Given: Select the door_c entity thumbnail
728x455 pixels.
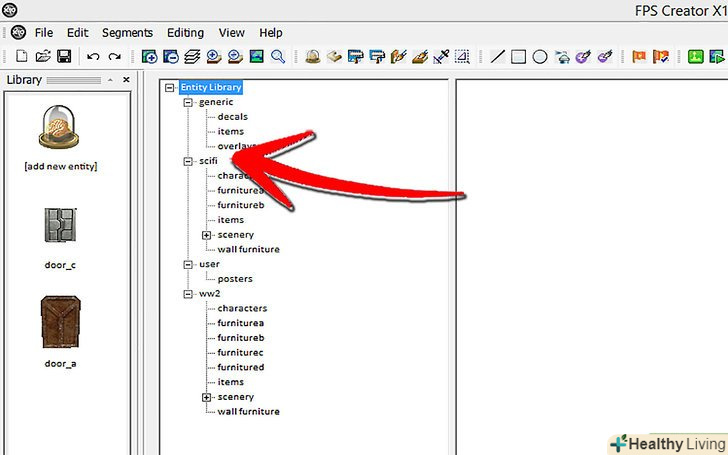Looking at the screenshot, I should tap(60, 225).
